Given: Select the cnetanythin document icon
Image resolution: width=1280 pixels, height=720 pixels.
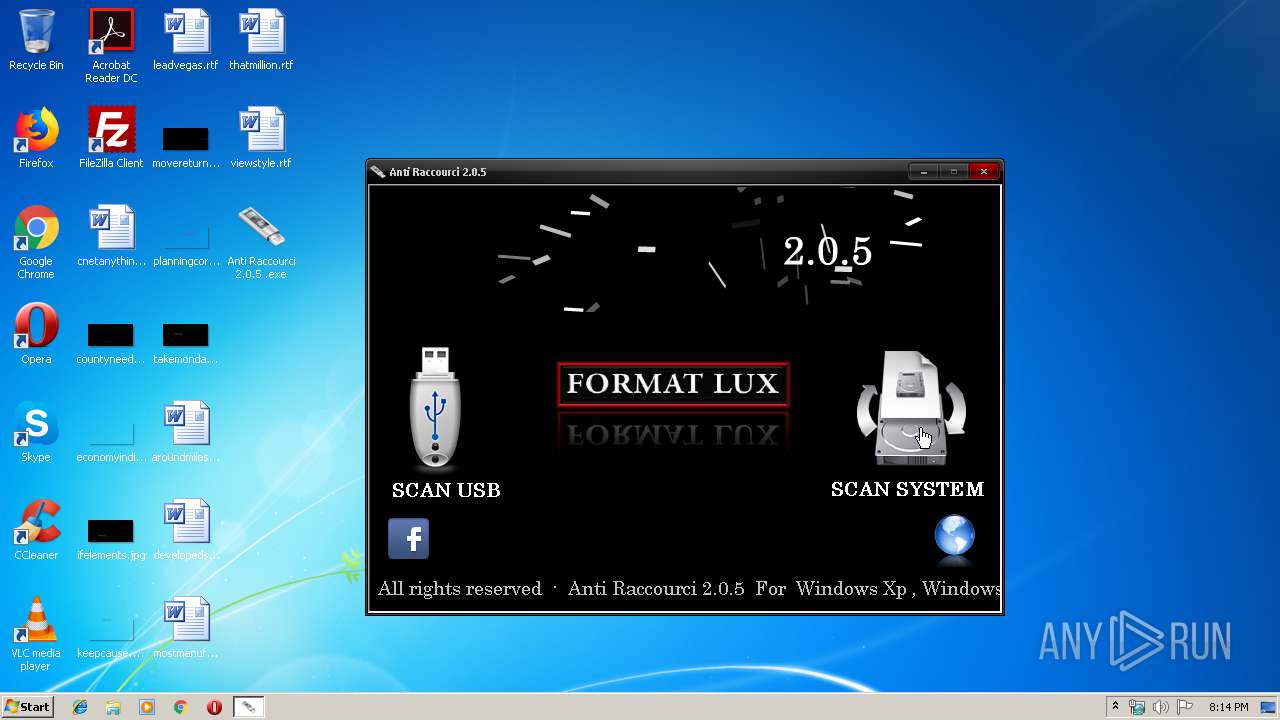Looking at the screenshot, I should click(x=111, y=237).
